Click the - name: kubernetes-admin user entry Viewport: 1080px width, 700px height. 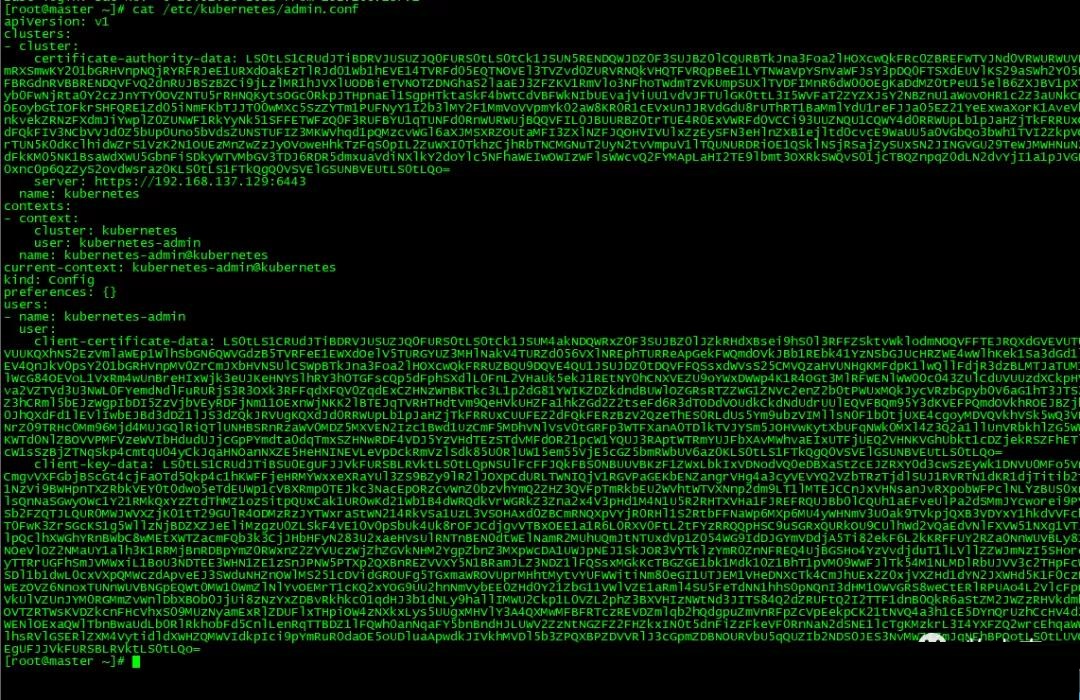click(94, 317)
